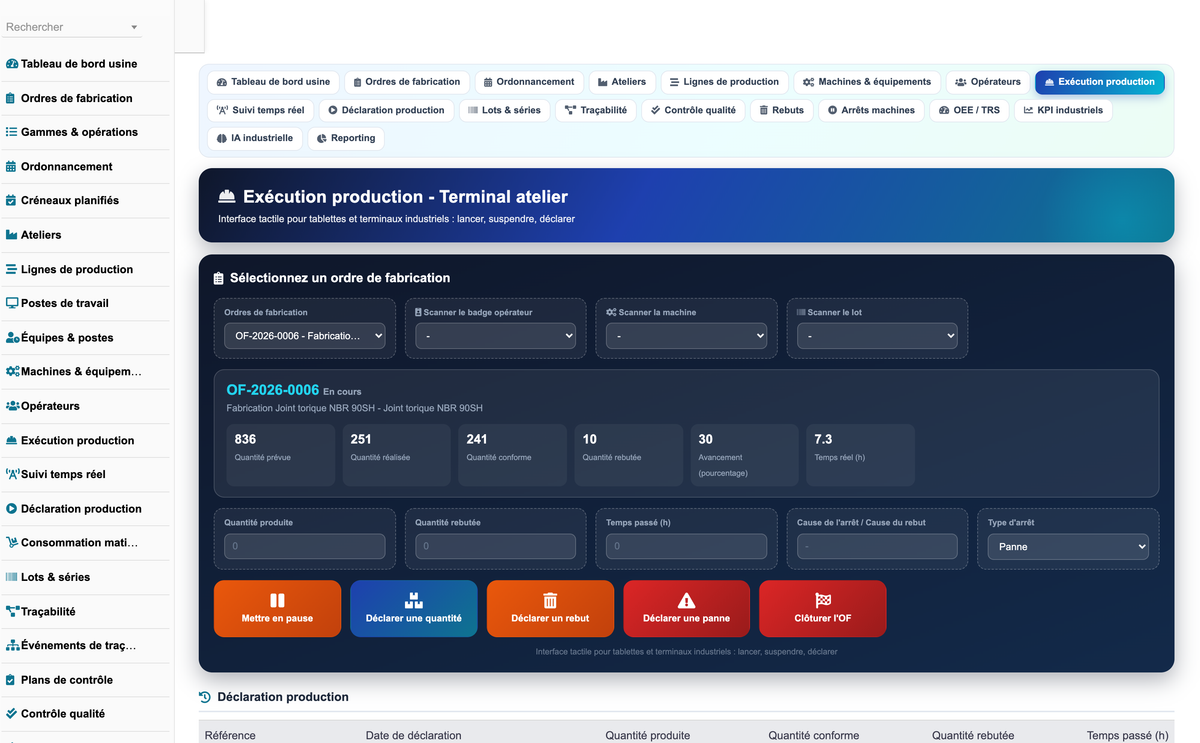This screenshot has width=1200, height=743.
Task: Focus the Quantité rebutée input field
Action: click(x=495, y=546)
